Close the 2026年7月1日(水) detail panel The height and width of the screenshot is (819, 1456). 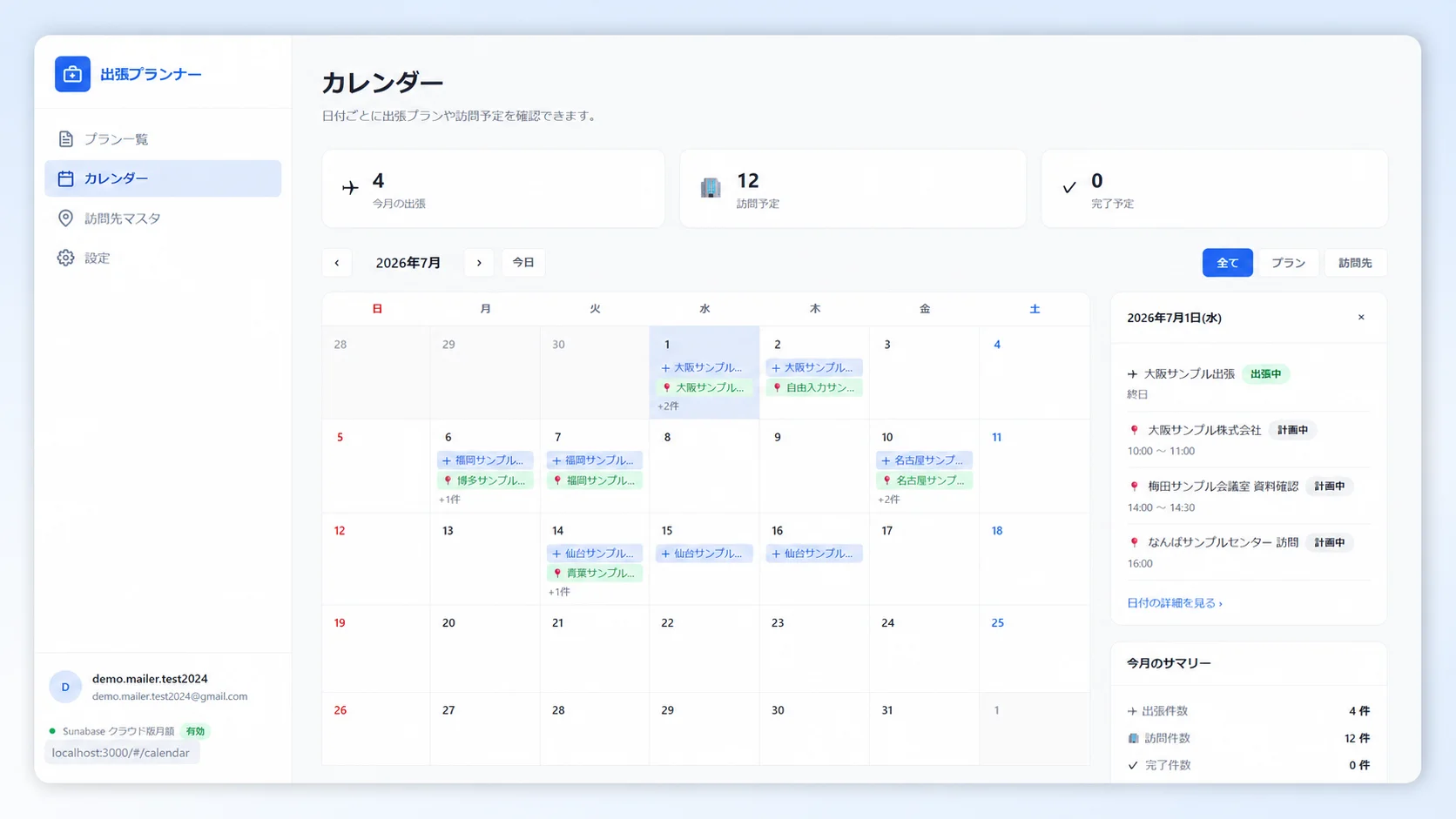tap(1361, 318)
